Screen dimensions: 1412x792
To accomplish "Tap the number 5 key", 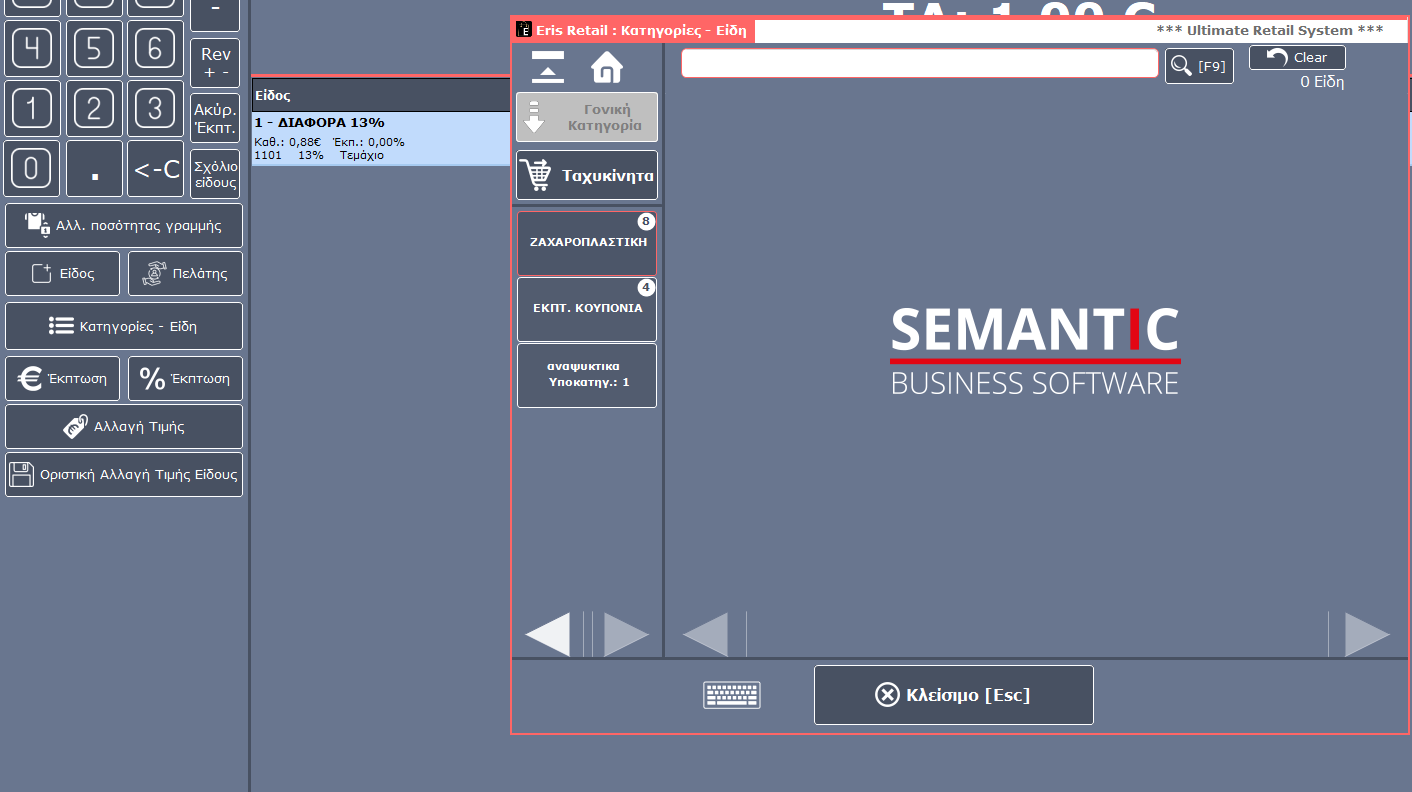I will pyautogui.click(x=94, y=49).
